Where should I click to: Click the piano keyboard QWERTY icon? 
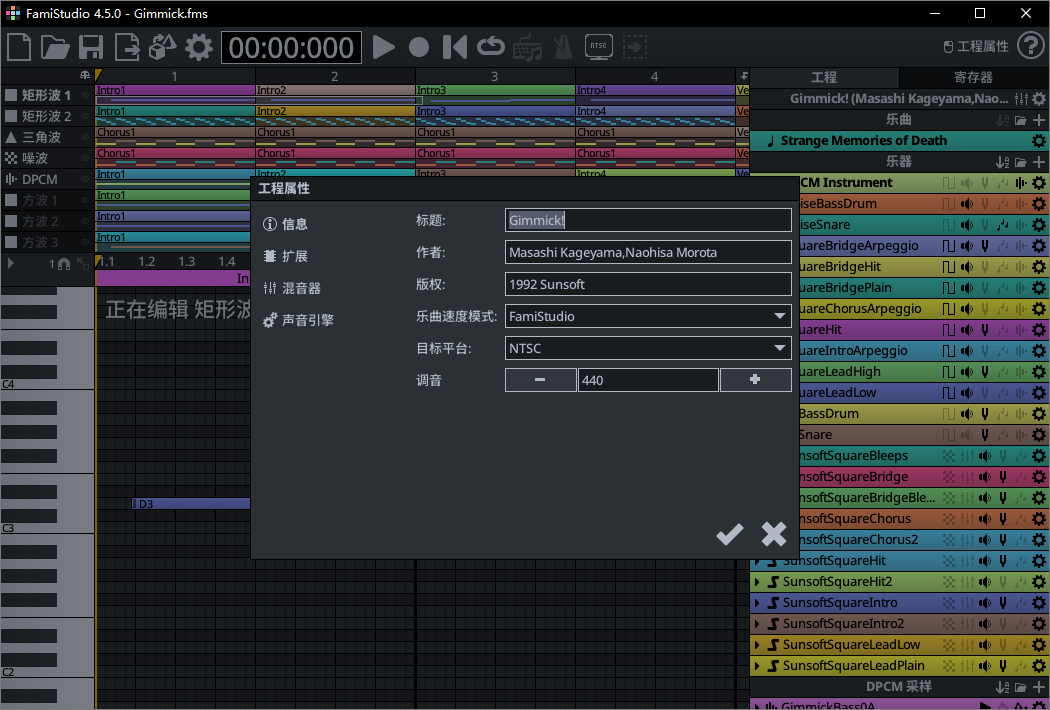527,47
